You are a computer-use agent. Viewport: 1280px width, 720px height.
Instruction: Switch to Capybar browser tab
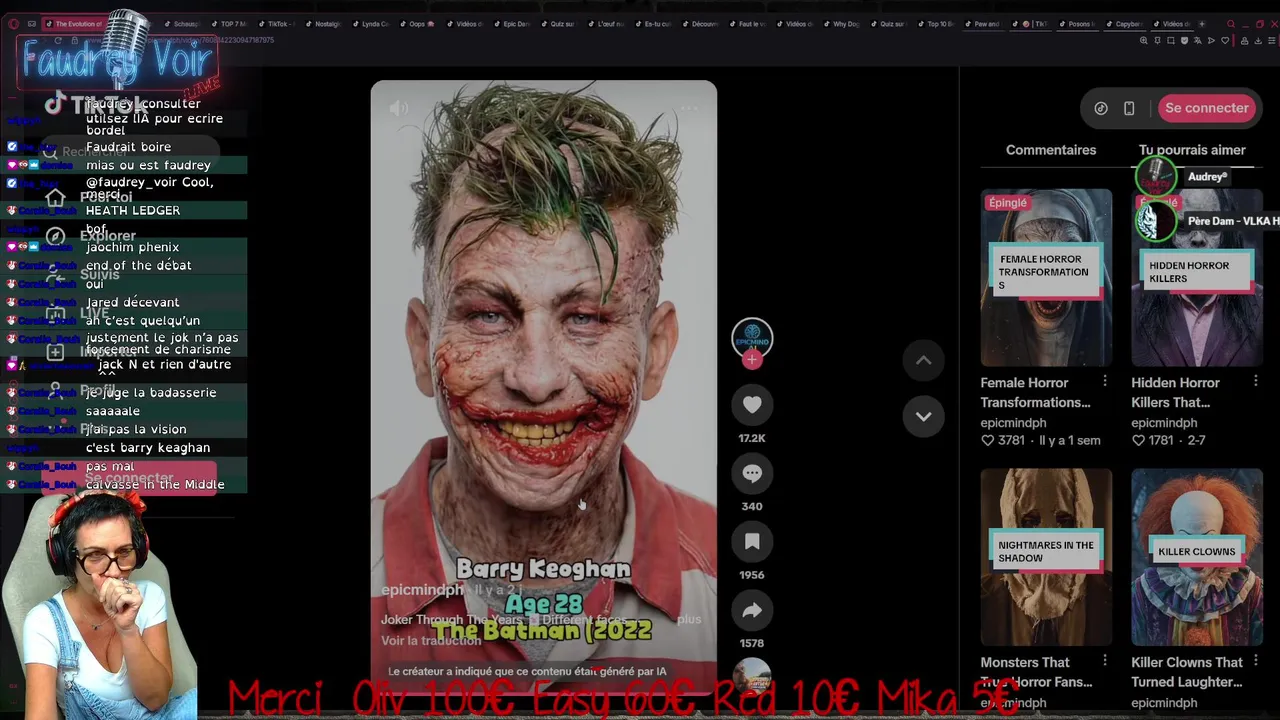tap(1123, 24)
